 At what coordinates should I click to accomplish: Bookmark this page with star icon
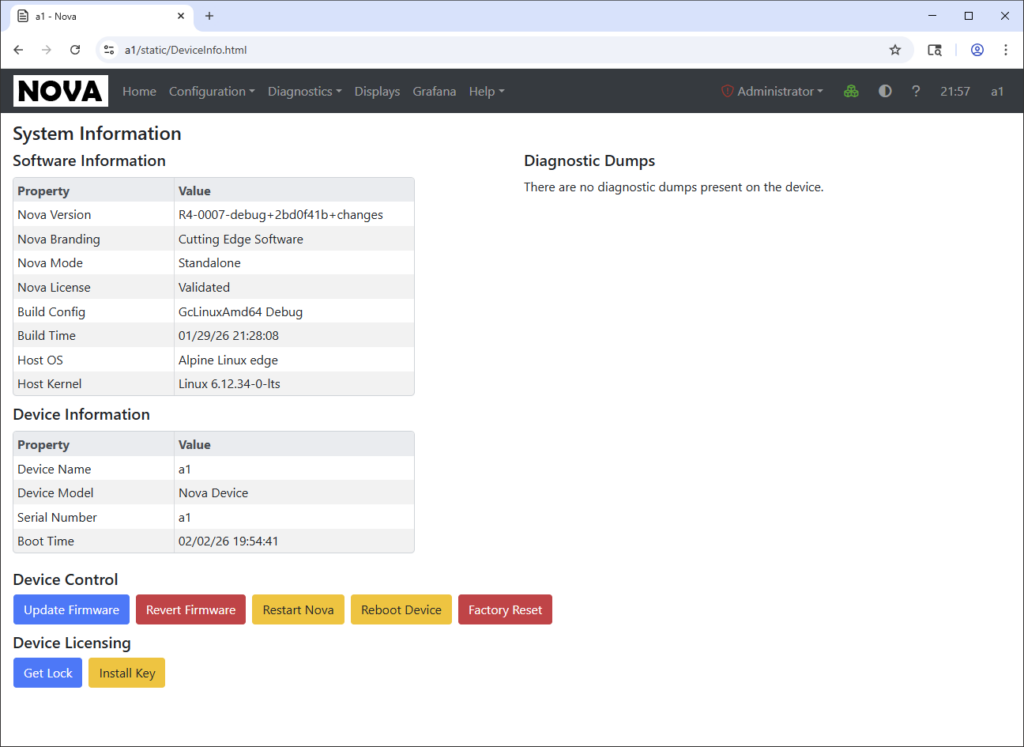point(895,49)
